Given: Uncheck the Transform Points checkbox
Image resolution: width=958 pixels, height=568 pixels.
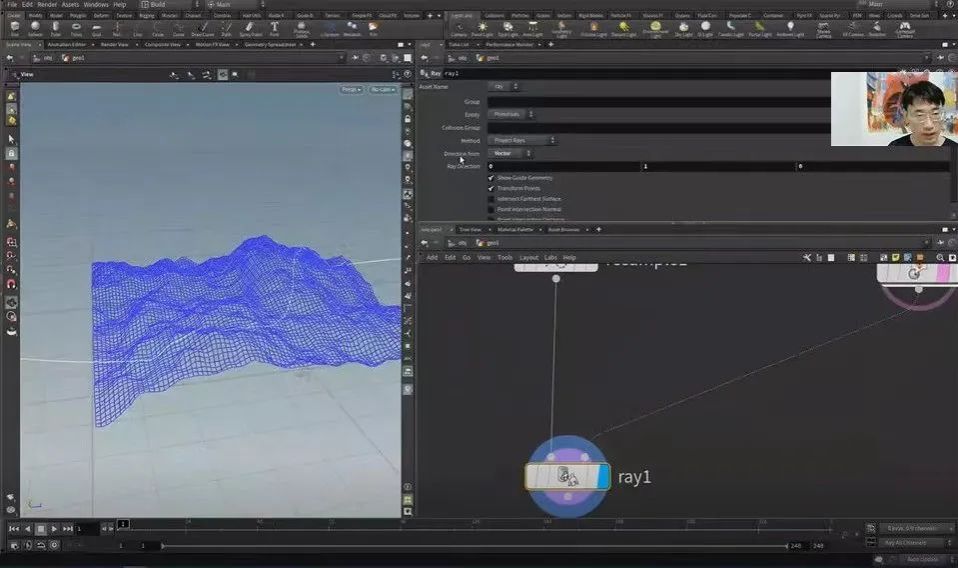Looking at the screenshot, I should pos(491,188).
